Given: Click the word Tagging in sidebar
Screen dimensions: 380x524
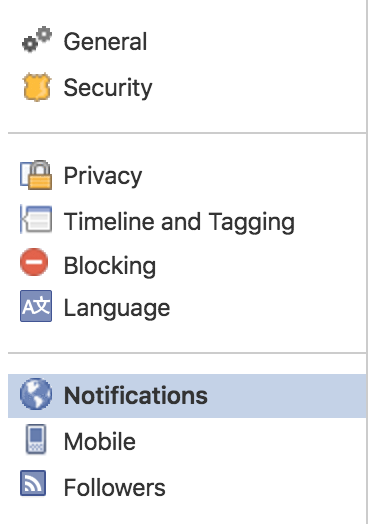Looking at the screenshot, I should click(252, 223).
